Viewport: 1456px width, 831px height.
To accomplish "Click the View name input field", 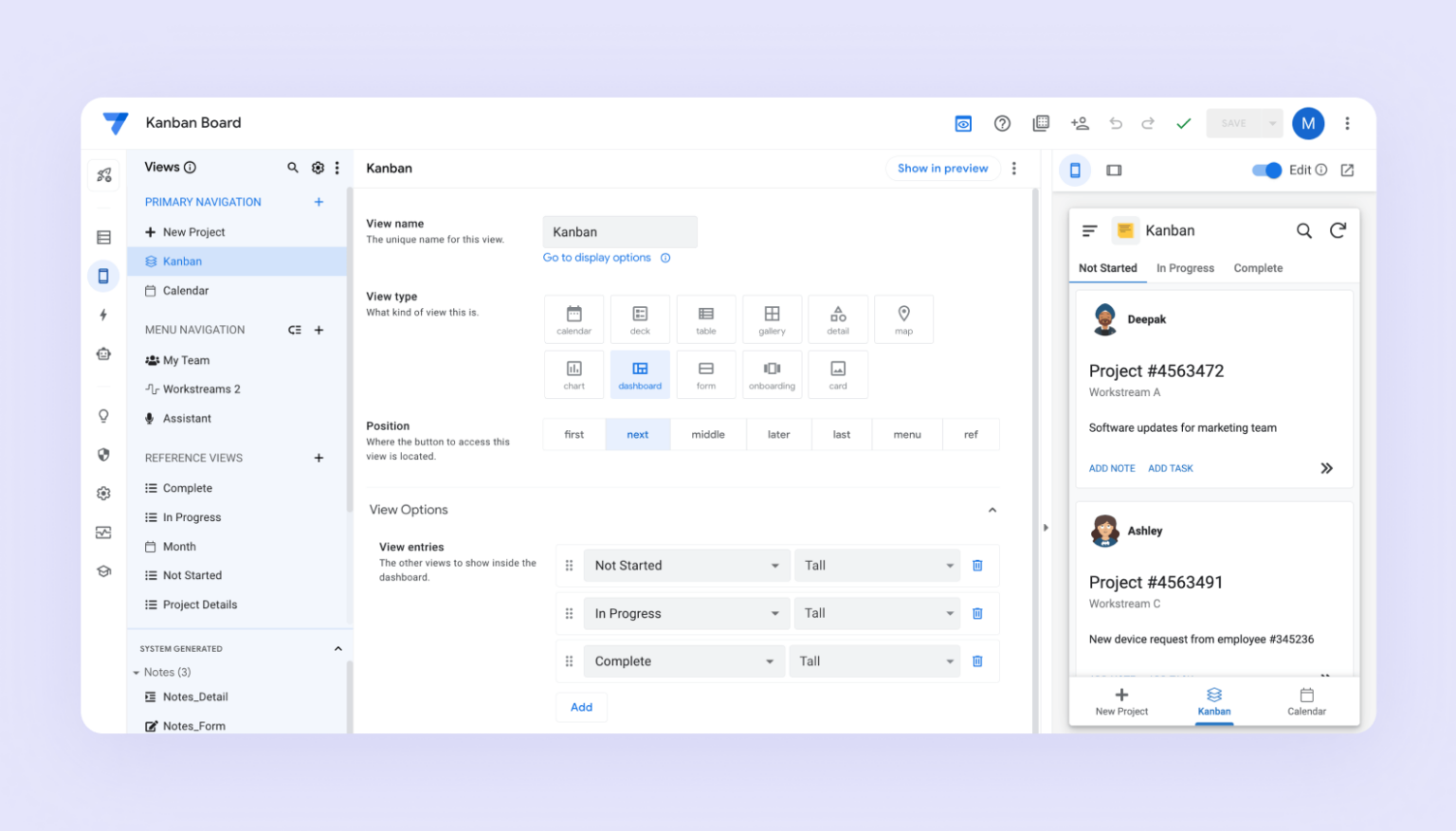I will click(619, 232).
